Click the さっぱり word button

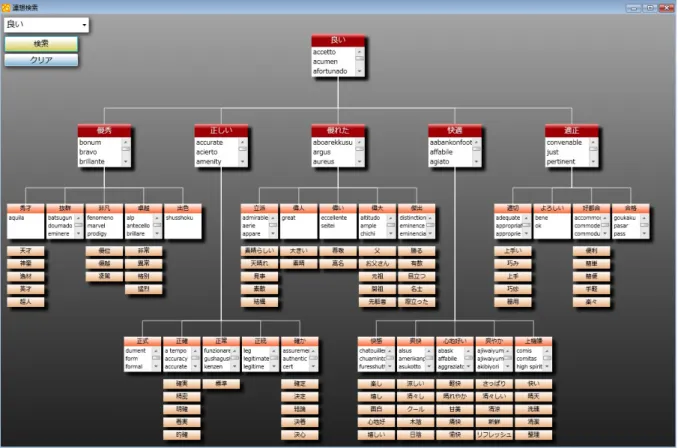tap(494, 384)
